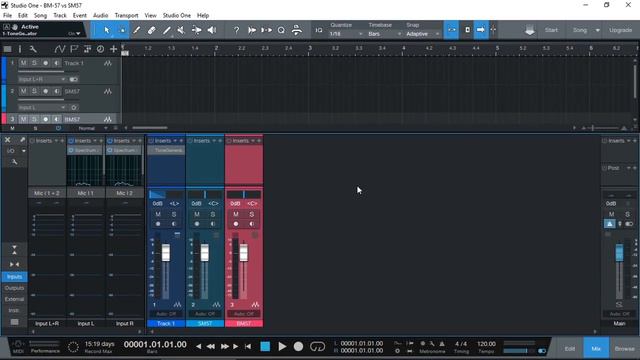Open Inserts dropdown on channel 1

click(x=175, y=141)
